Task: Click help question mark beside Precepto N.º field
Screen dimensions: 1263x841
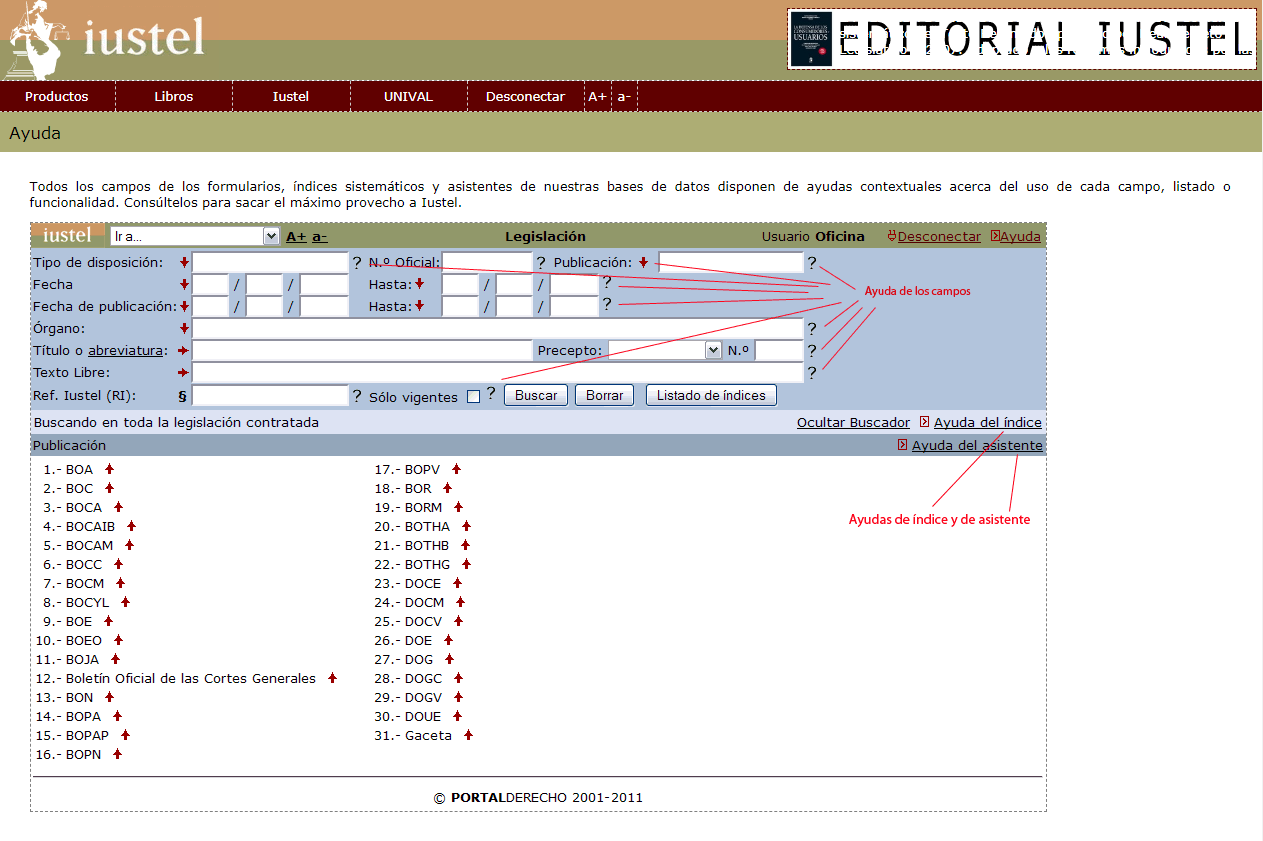Action: pos(812,351)
